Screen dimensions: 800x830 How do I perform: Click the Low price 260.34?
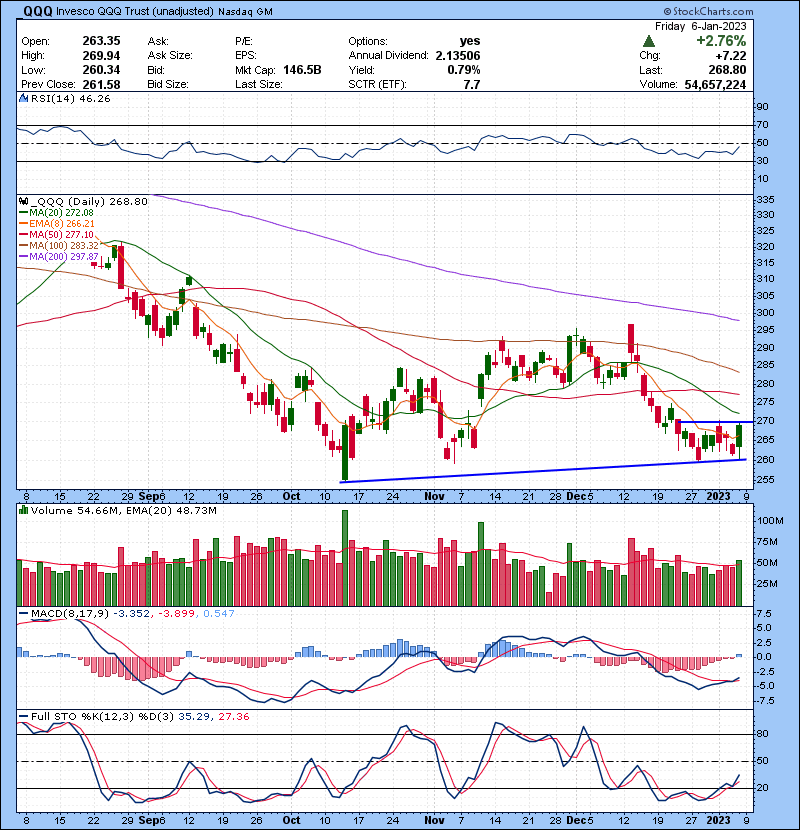(x=101, y=70)
